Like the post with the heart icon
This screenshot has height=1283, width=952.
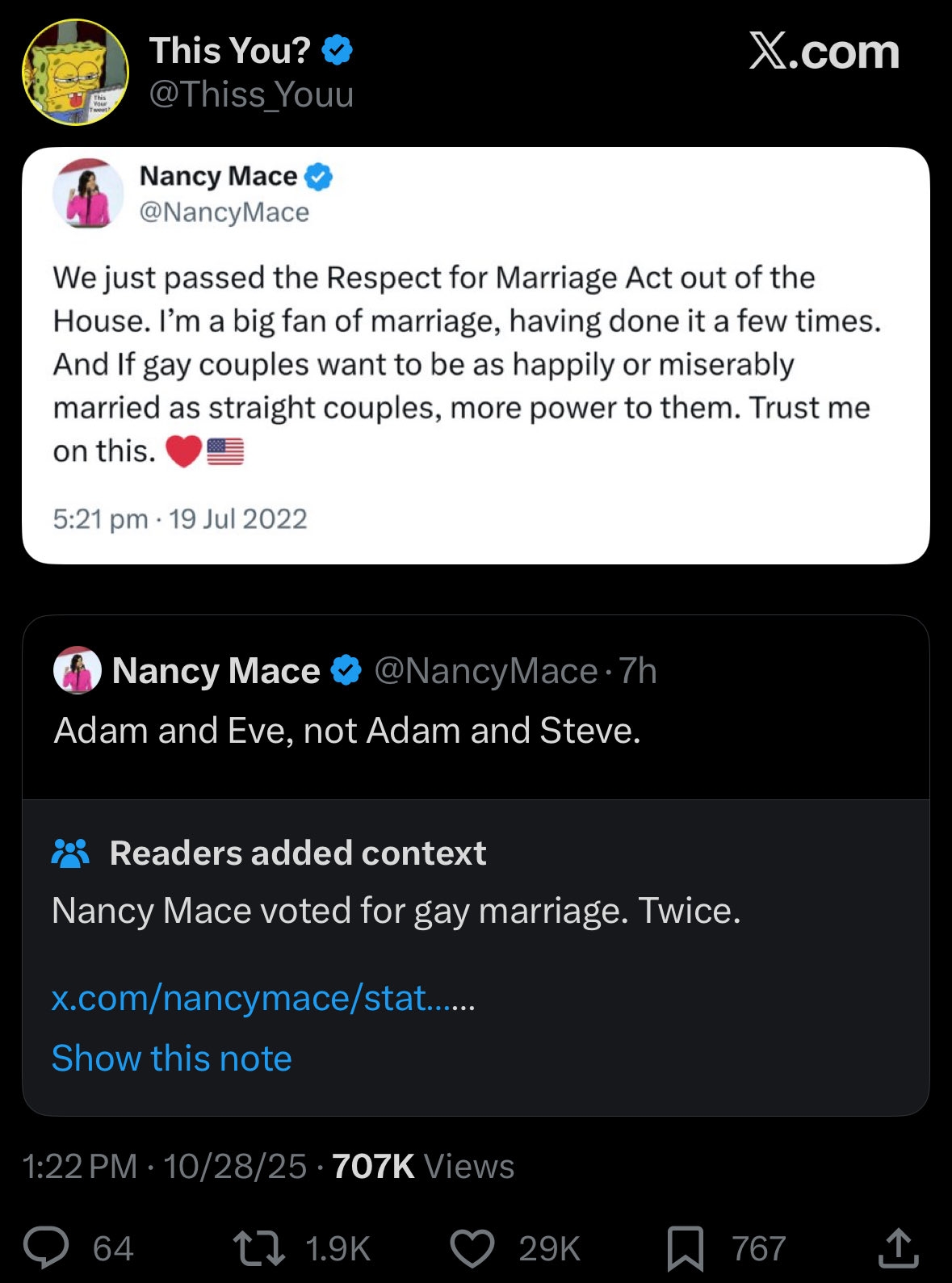[472, 1247]
